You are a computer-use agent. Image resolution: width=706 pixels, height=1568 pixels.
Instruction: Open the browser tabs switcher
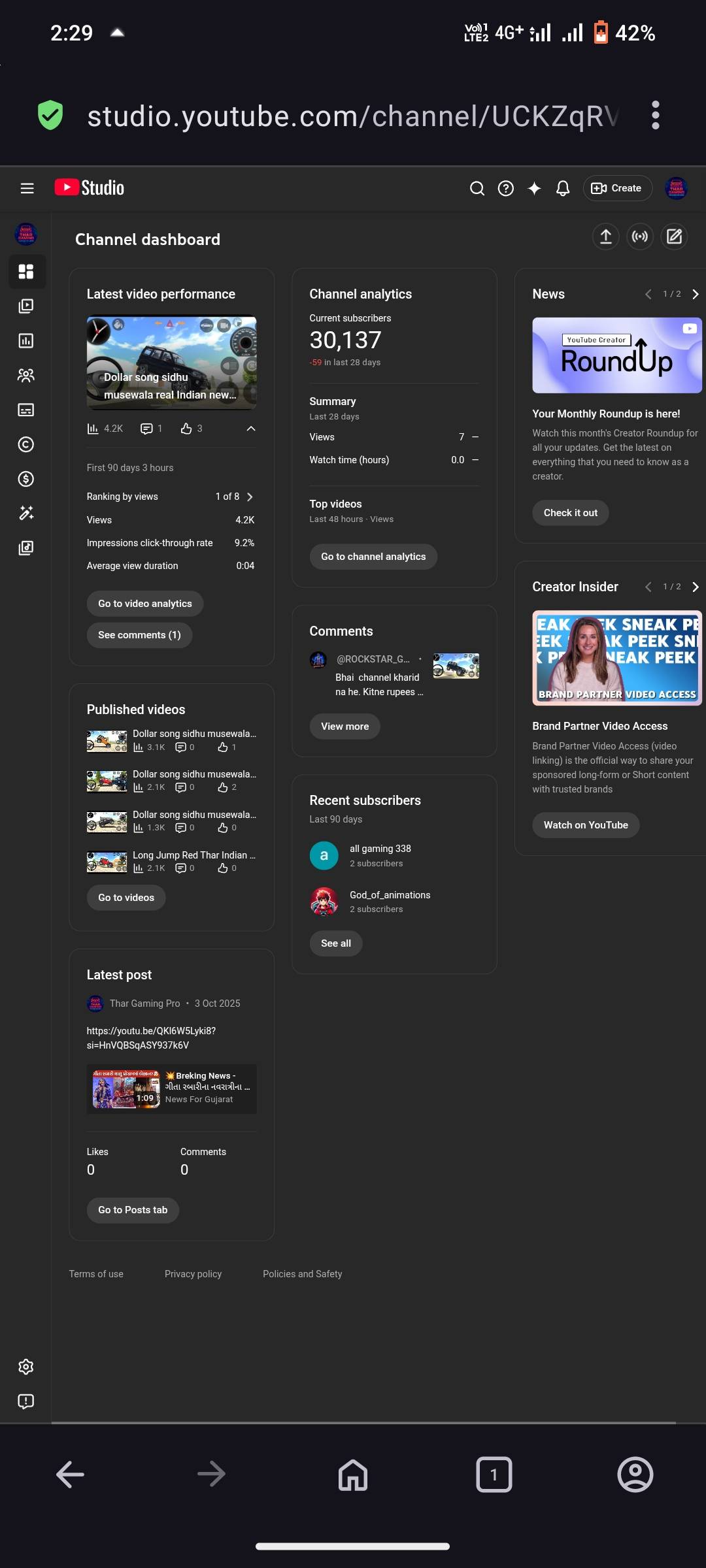coord(494,1475)
